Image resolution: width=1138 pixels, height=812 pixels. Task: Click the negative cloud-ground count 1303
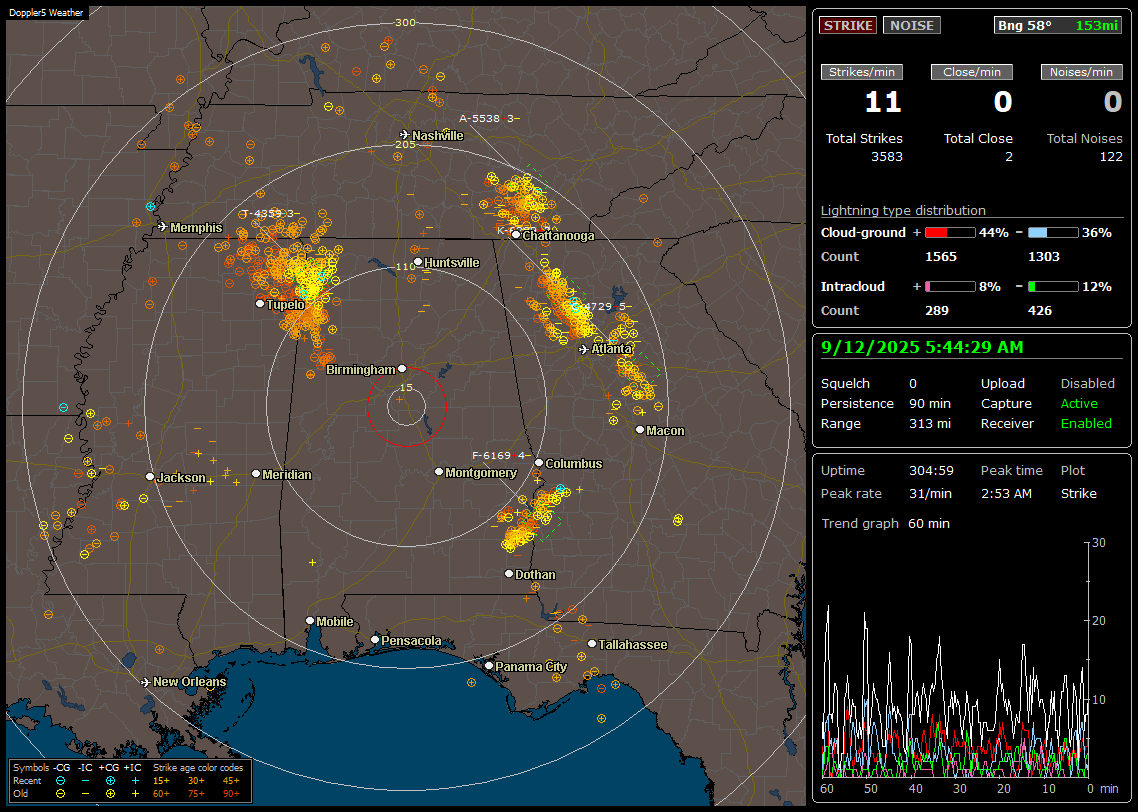pyautogui.click(x=1044, y=257)
